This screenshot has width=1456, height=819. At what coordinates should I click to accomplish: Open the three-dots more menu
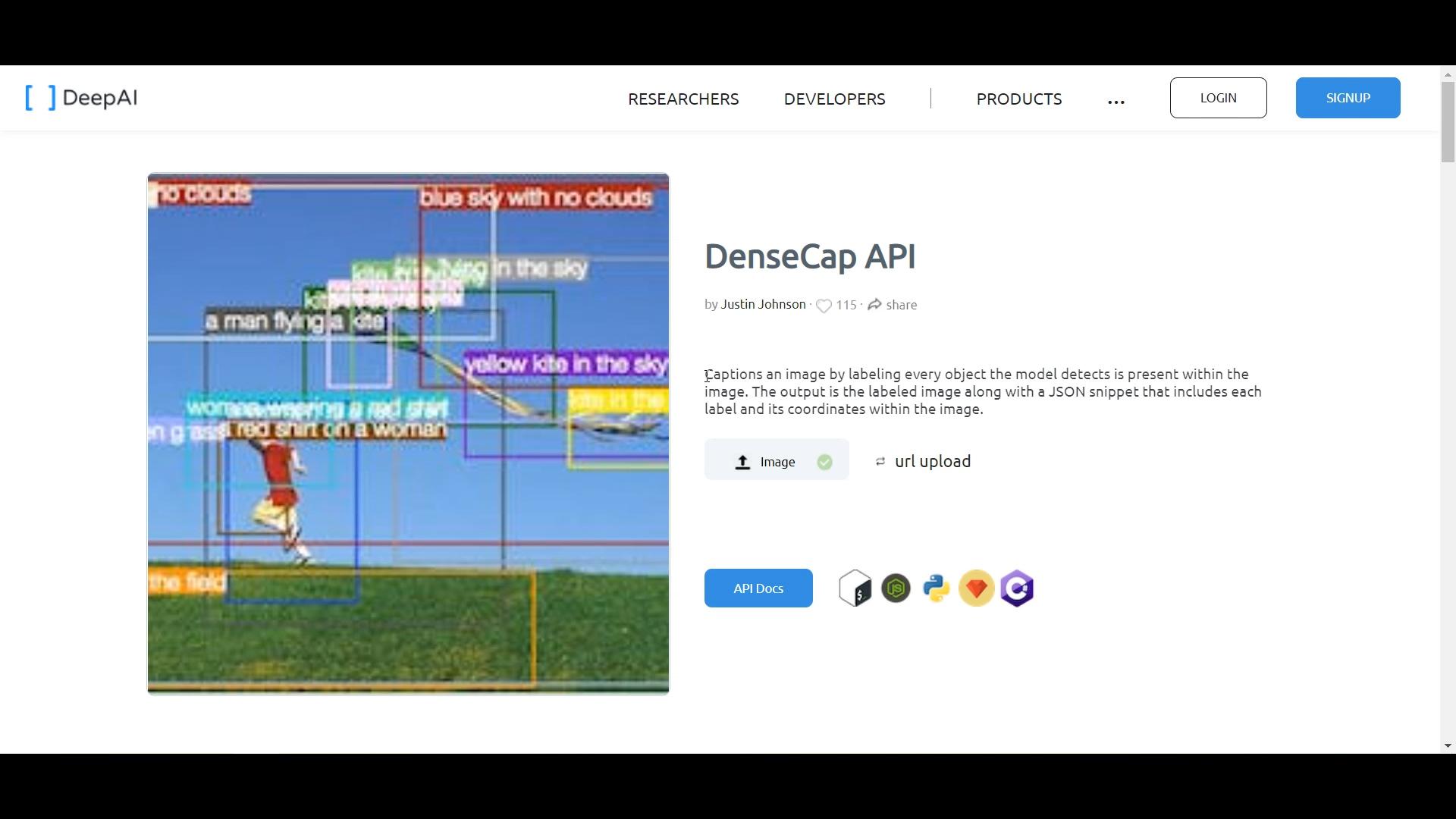[1116, 101]
